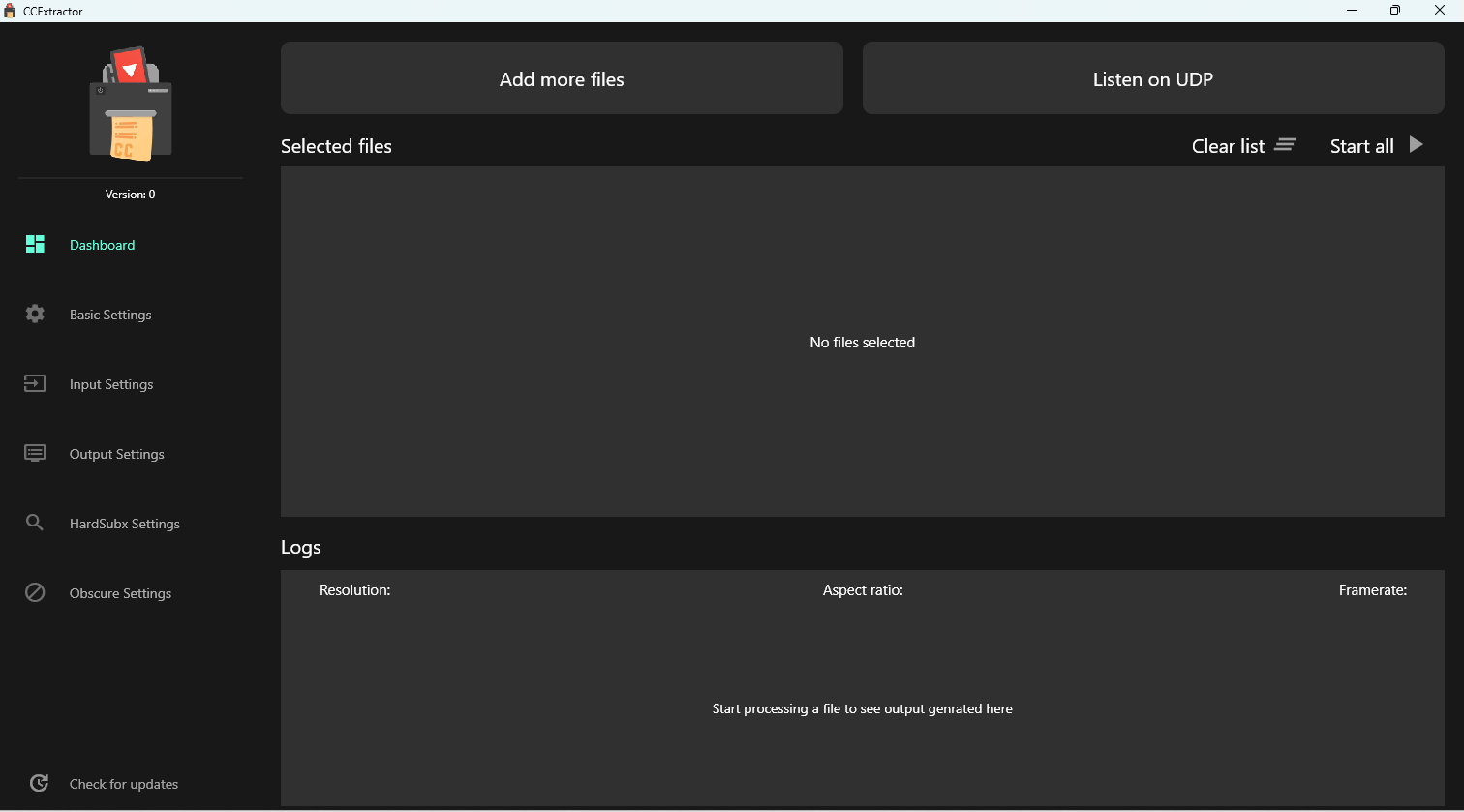The height and width of the screenshot is (812, 1464).
Task: Open the Basic Settings page
Action: coord(110,315)
